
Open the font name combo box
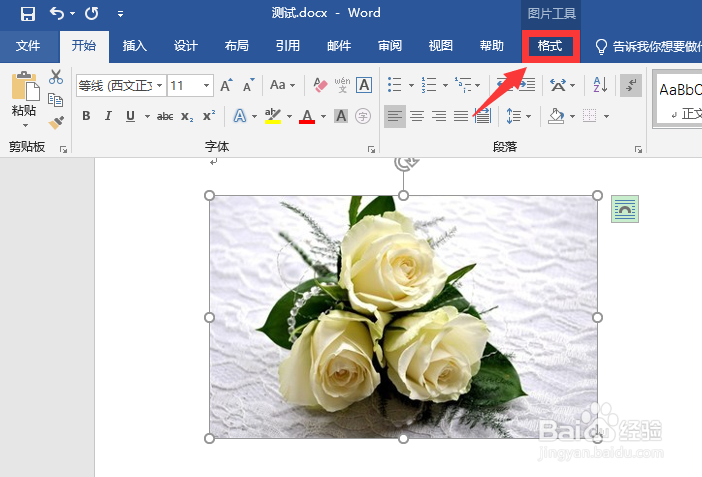point(120,85)
